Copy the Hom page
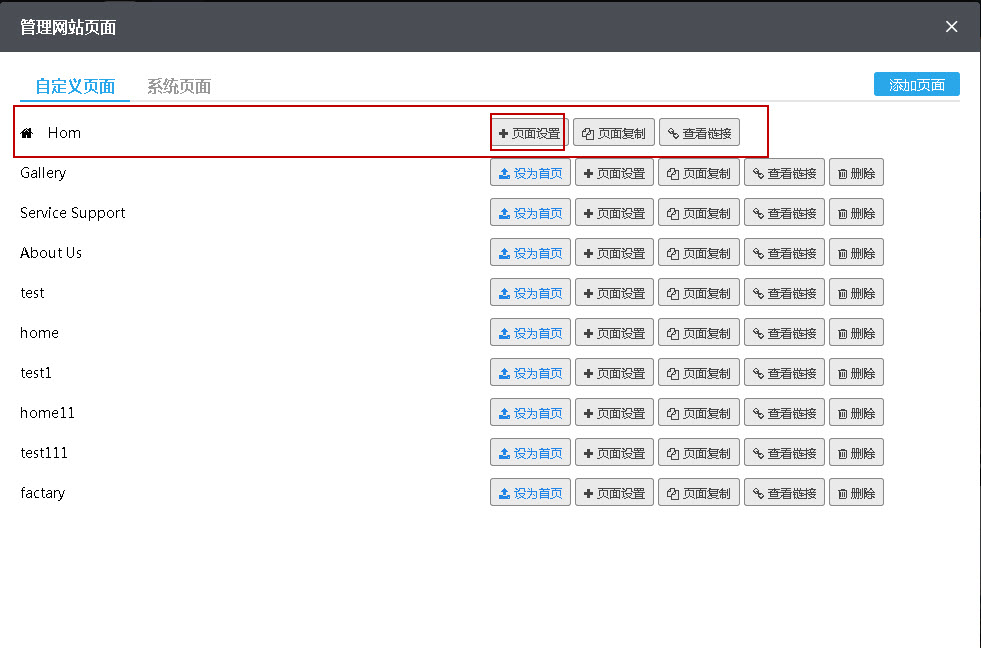The image size is (981, 648). pos(614,133)
